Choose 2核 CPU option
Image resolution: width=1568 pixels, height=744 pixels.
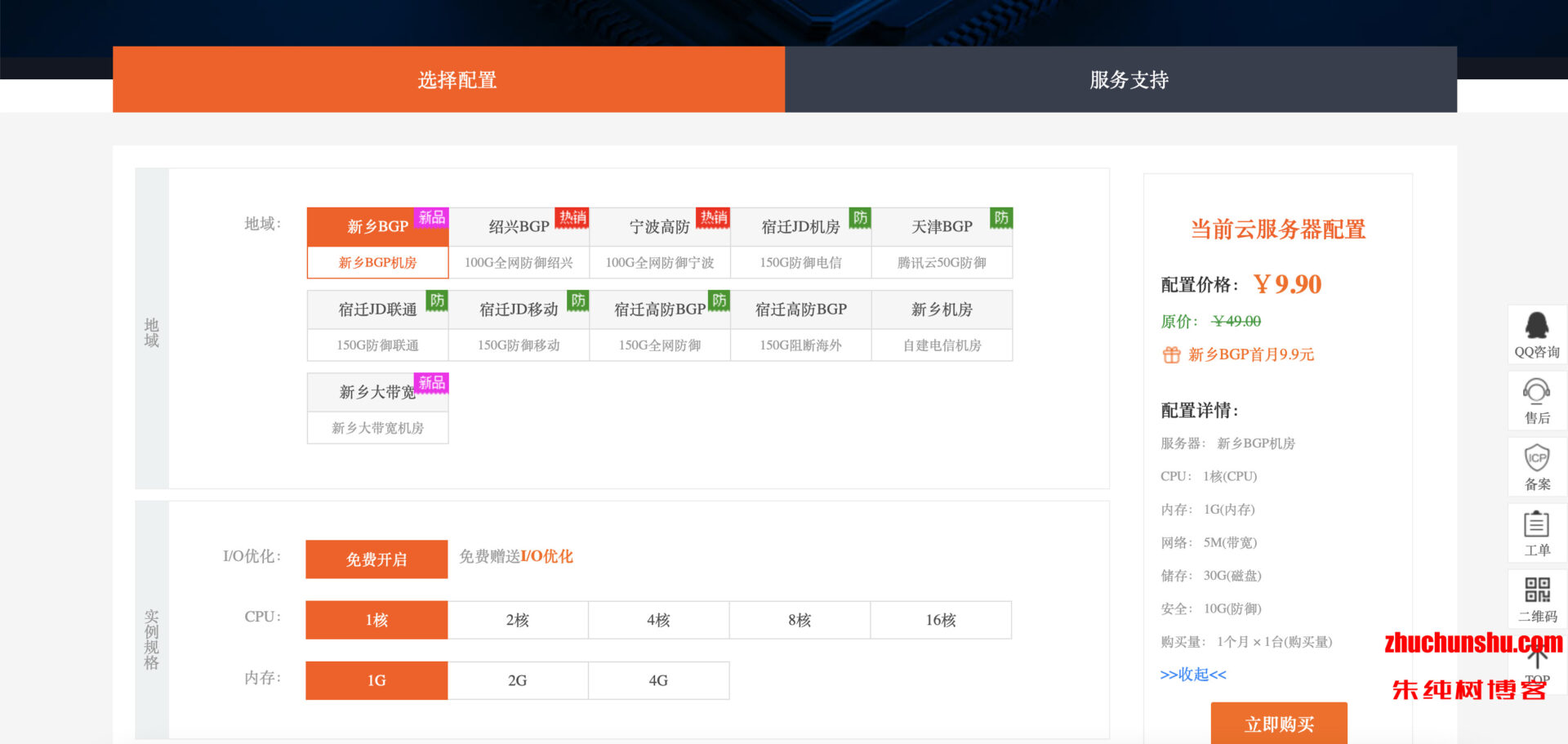(x=518, y=620)
